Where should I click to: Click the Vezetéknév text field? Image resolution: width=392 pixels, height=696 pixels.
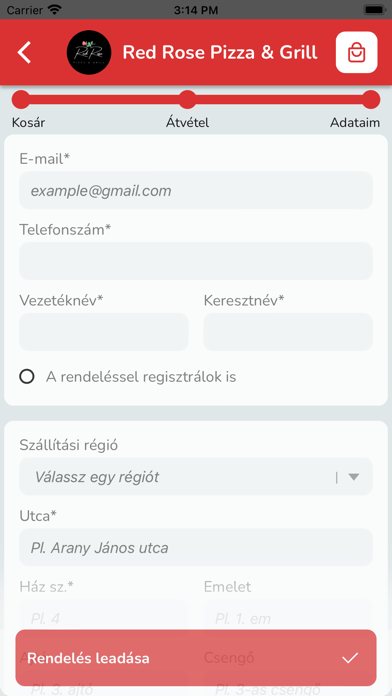point(103,332)
